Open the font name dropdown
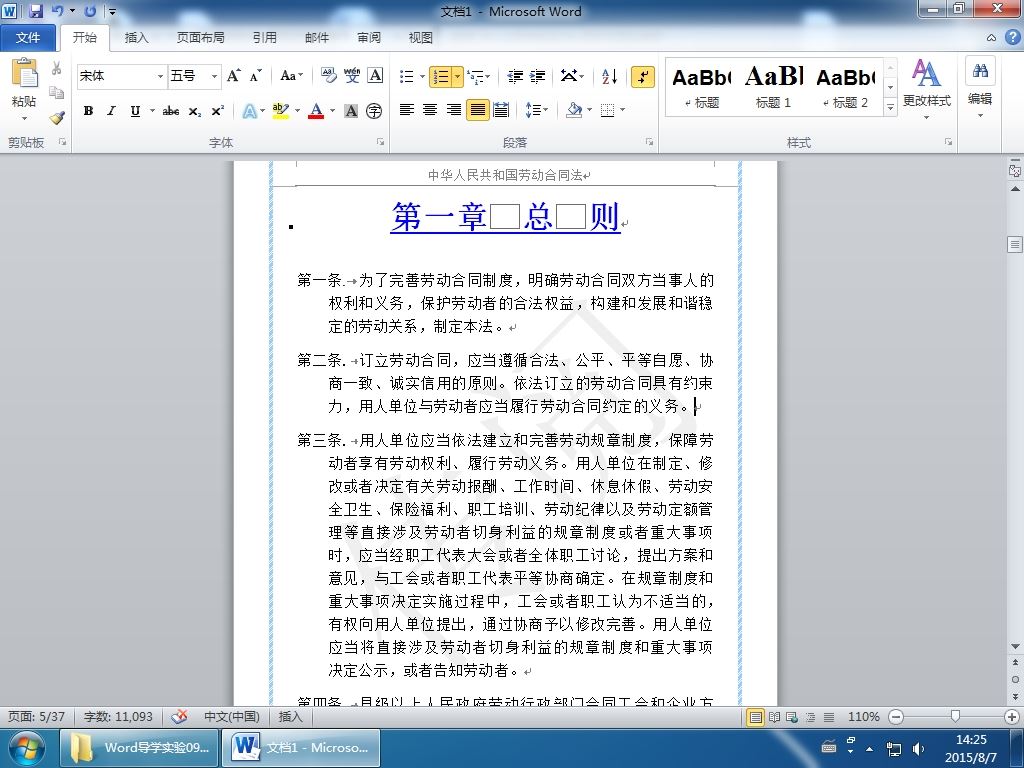This screenshot has height=768, width=1024. point(160,76)
